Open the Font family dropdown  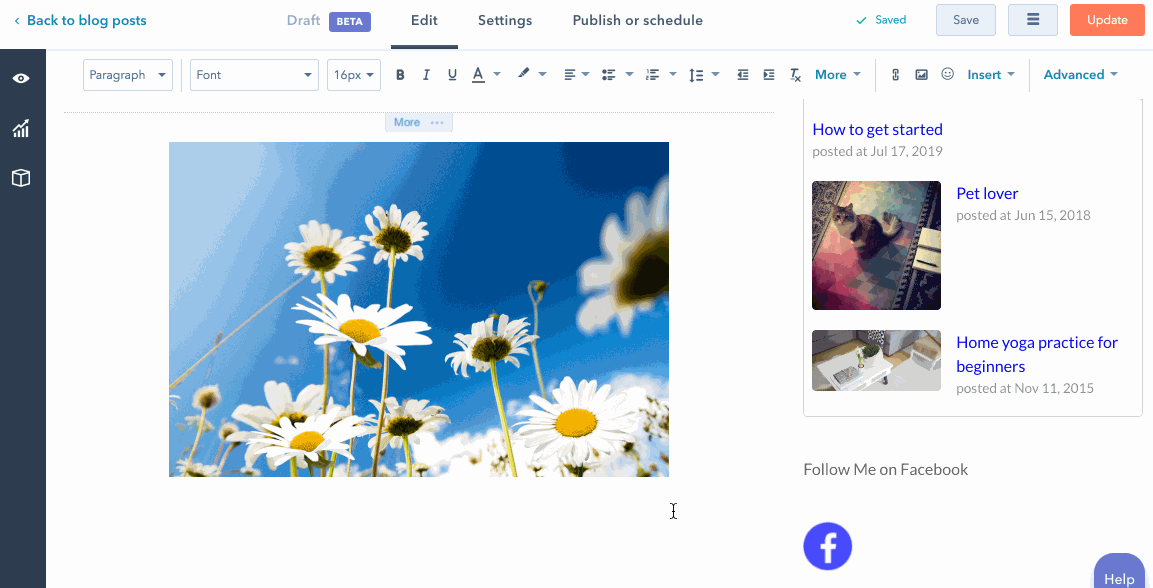(x=254, y=75)
